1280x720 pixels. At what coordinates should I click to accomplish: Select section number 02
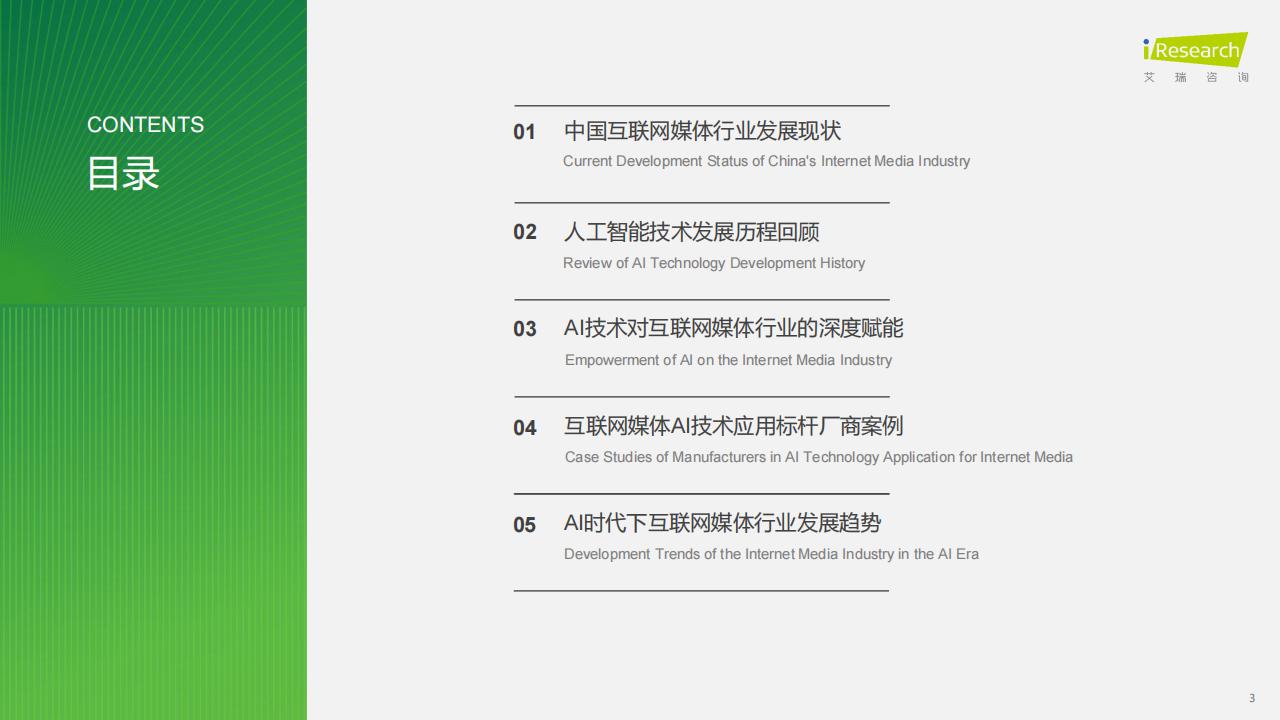[x=525, y=232]
